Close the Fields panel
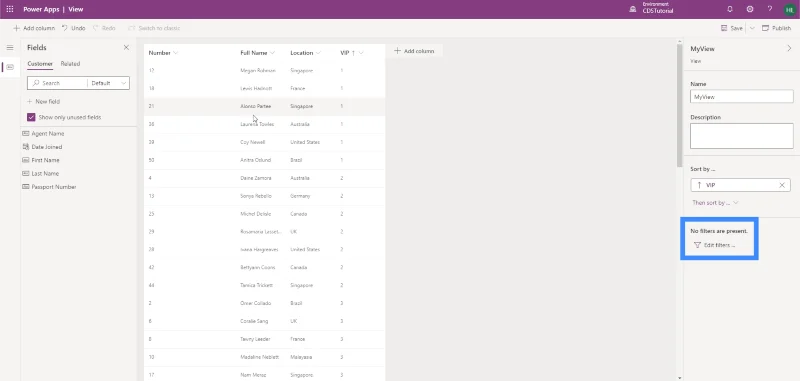The image size is (800, 381). (x=126, y=47)
